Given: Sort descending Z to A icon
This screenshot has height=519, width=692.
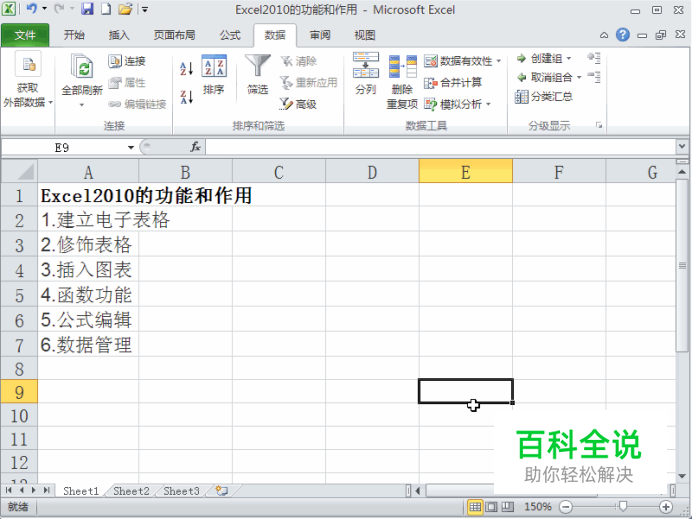Looking at the screenshot, I should click(187, 97).
